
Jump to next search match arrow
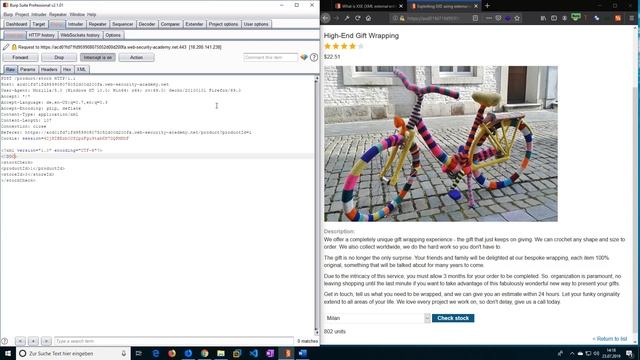pos(47,341)
